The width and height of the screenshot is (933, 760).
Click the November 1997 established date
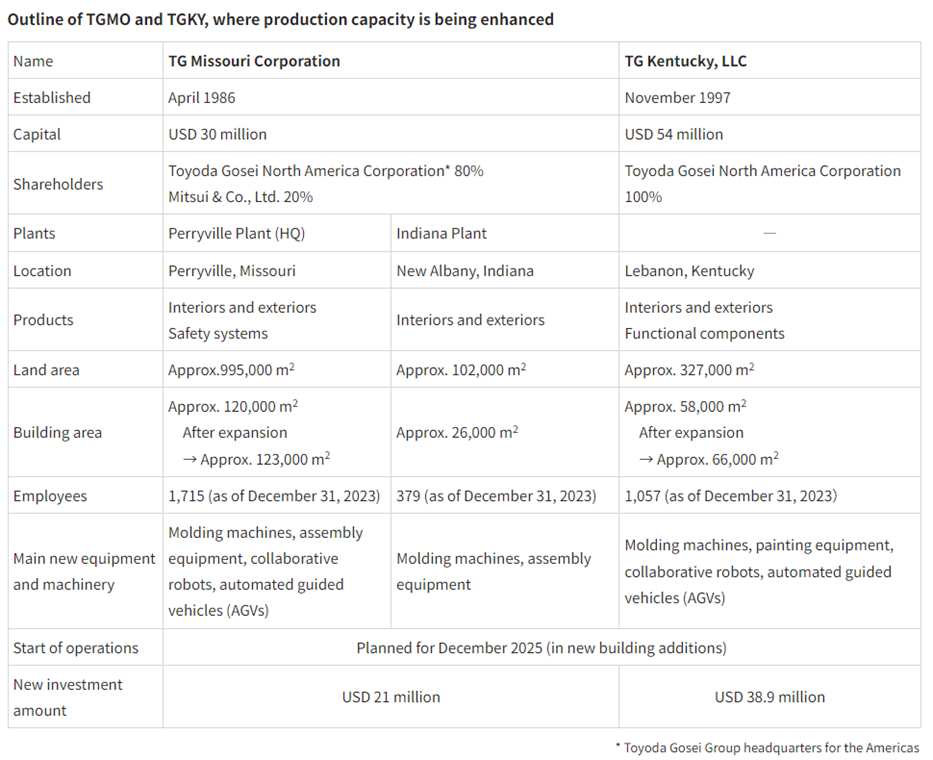click(677, 98)
